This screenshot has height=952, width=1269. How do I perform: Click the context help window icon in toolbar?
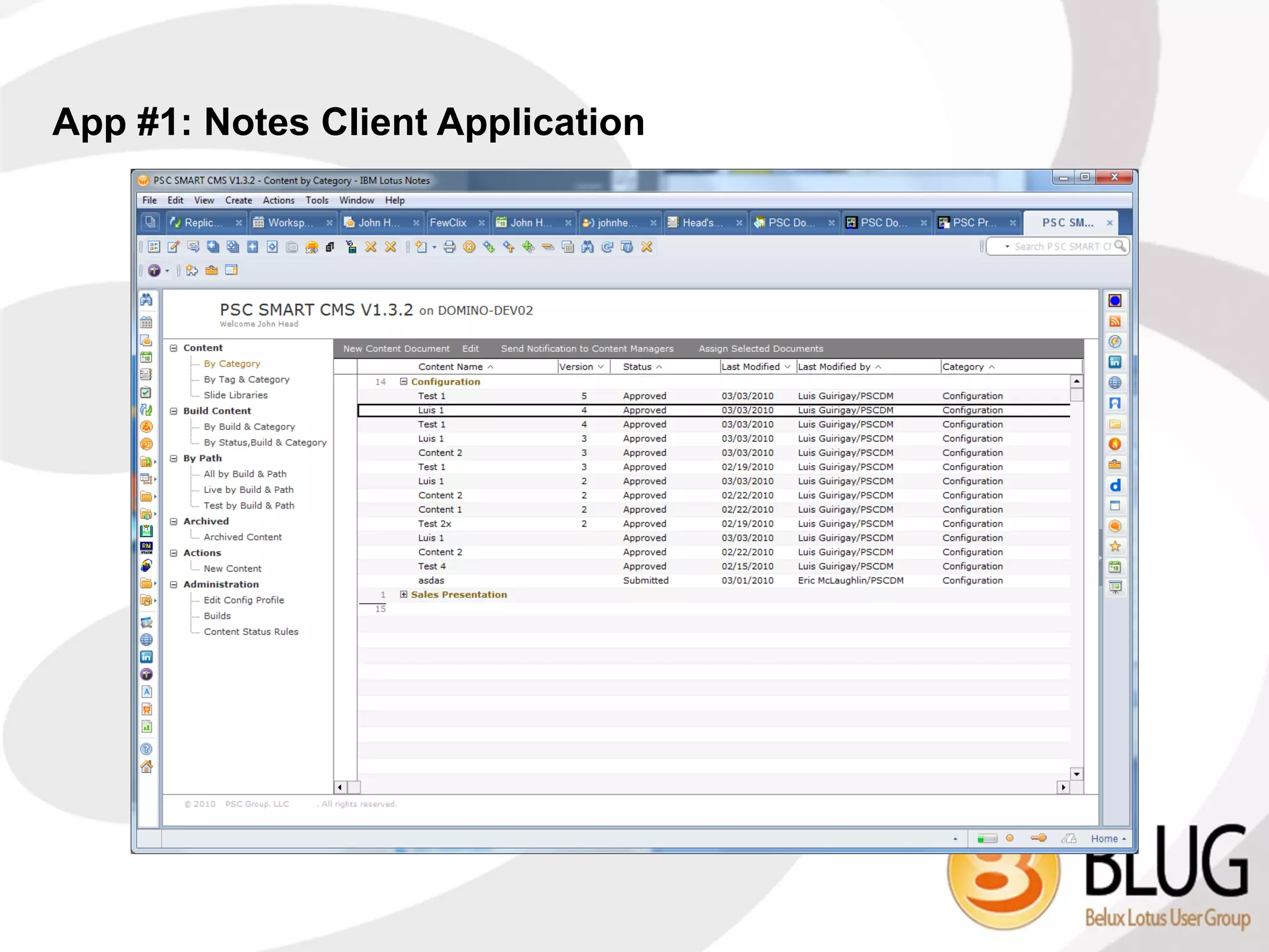[627, 247]
